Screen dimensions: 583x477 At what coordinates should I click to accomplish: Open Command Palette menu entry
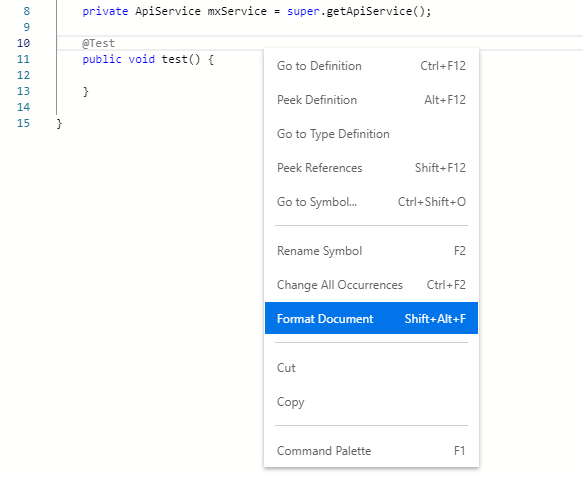click(371, 451)
